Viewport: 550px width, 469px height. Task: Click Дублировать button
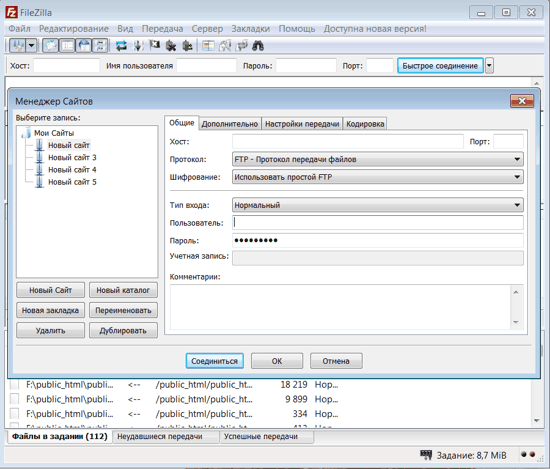pyautogui.click(x=123, y=330)
